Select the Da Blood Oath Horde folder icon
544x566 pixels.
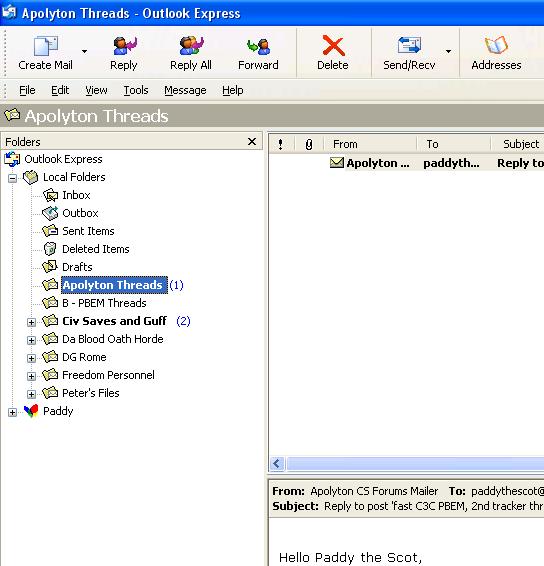pyautogui.click(x=50, y=339)
